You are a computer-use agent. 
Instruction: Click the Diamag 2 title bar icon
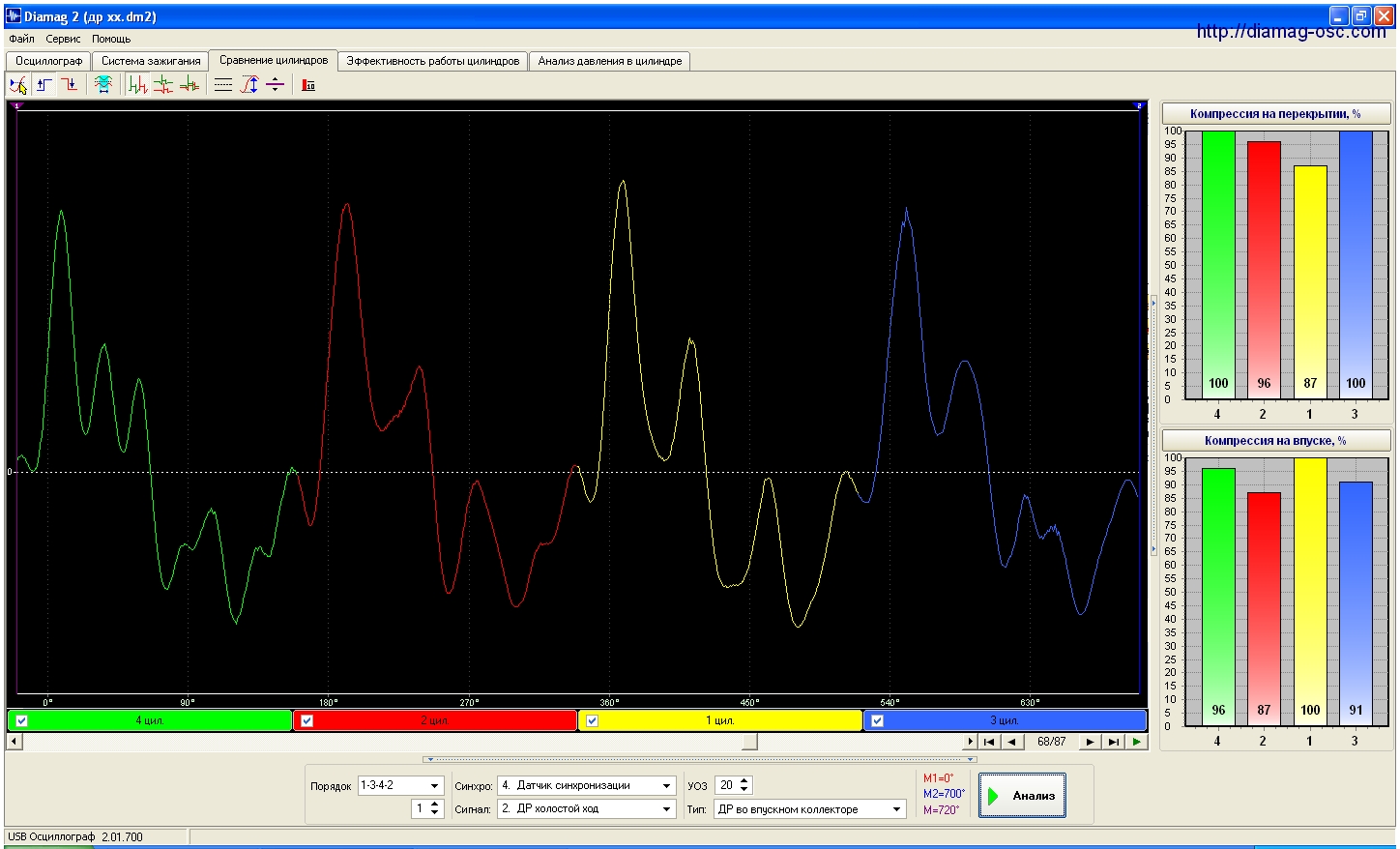point(14,16)
